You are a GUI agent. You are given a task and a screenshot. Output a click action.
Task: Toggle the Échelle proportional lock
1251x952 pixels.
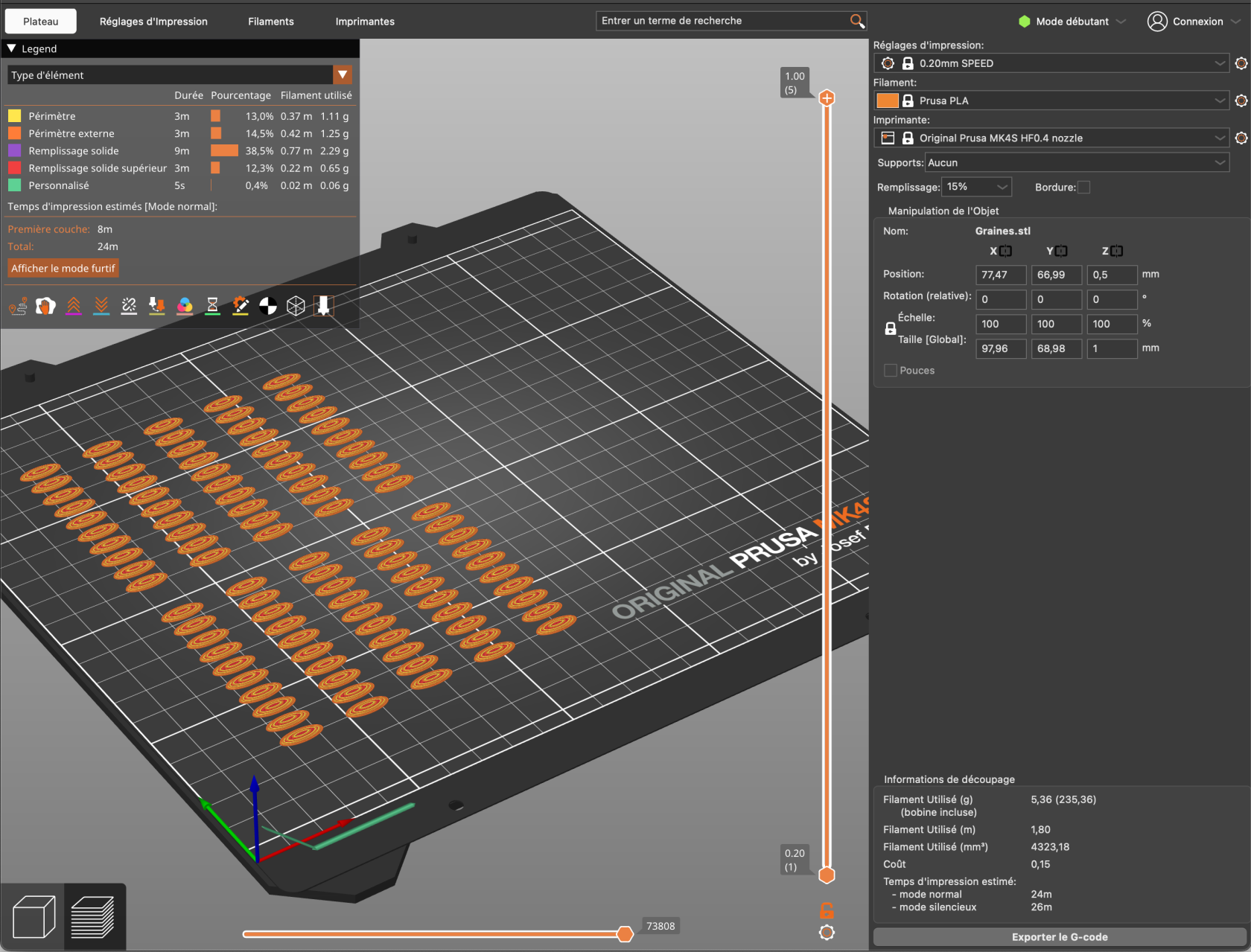(x=890, y=328)
